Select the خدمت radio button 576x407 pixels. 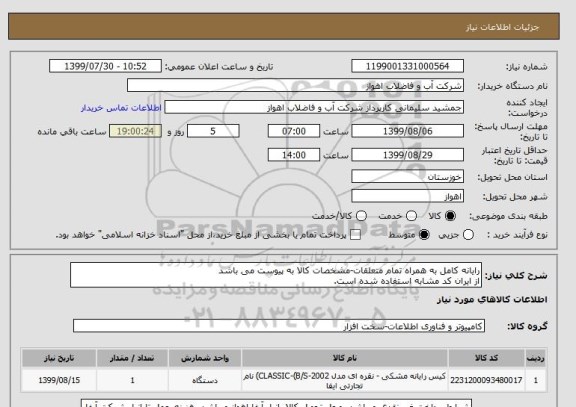[x=411, y=216]
